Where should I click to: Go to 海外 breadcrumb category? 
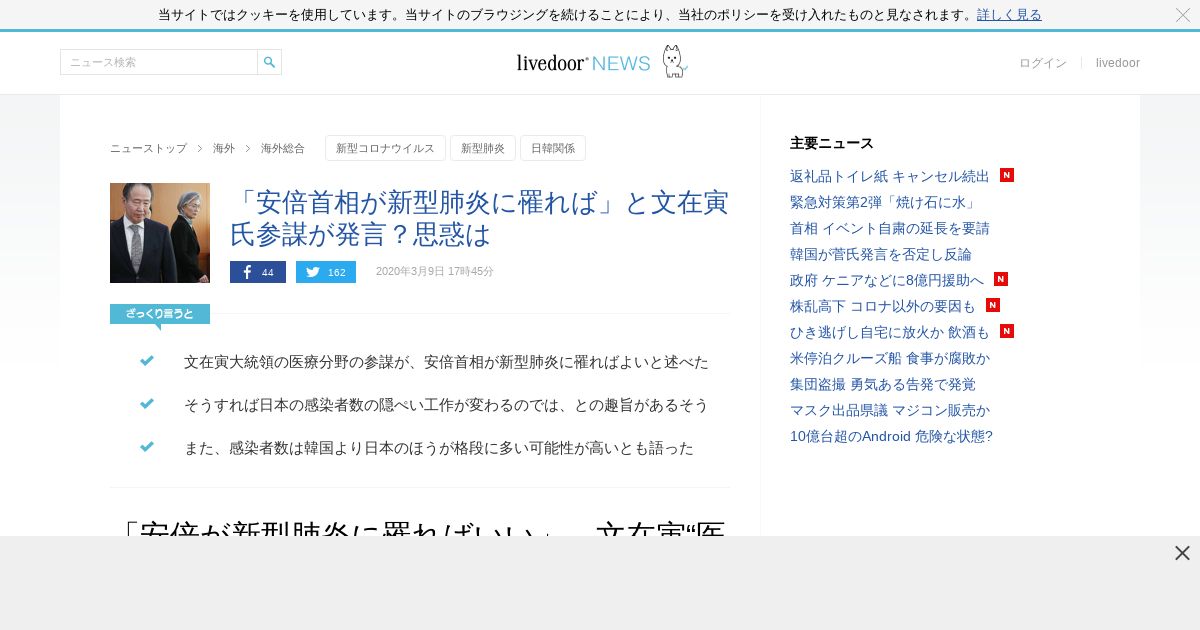click(x=224, y=148)
